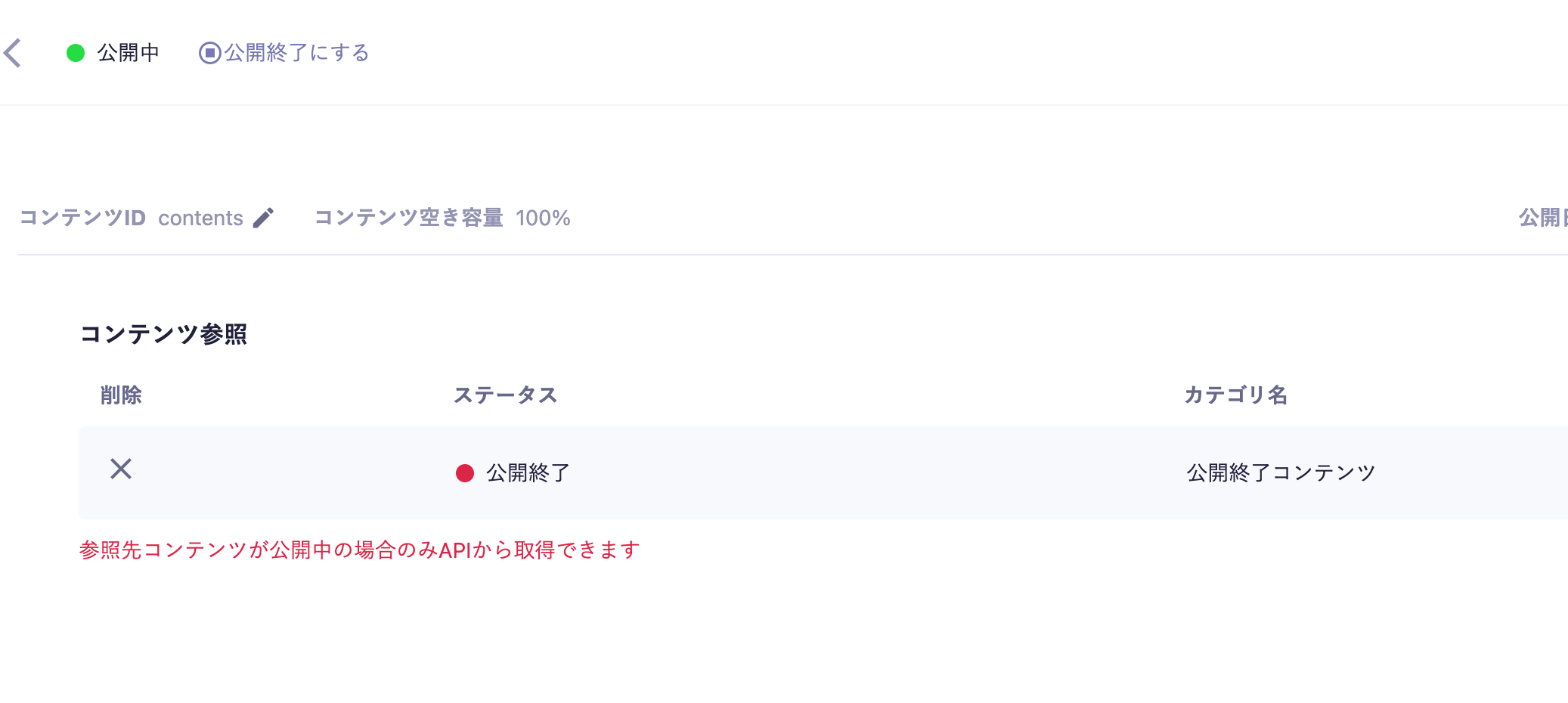Click the 削除 column header
This screenshot has width=1568, height=703.
click(121, 395)
